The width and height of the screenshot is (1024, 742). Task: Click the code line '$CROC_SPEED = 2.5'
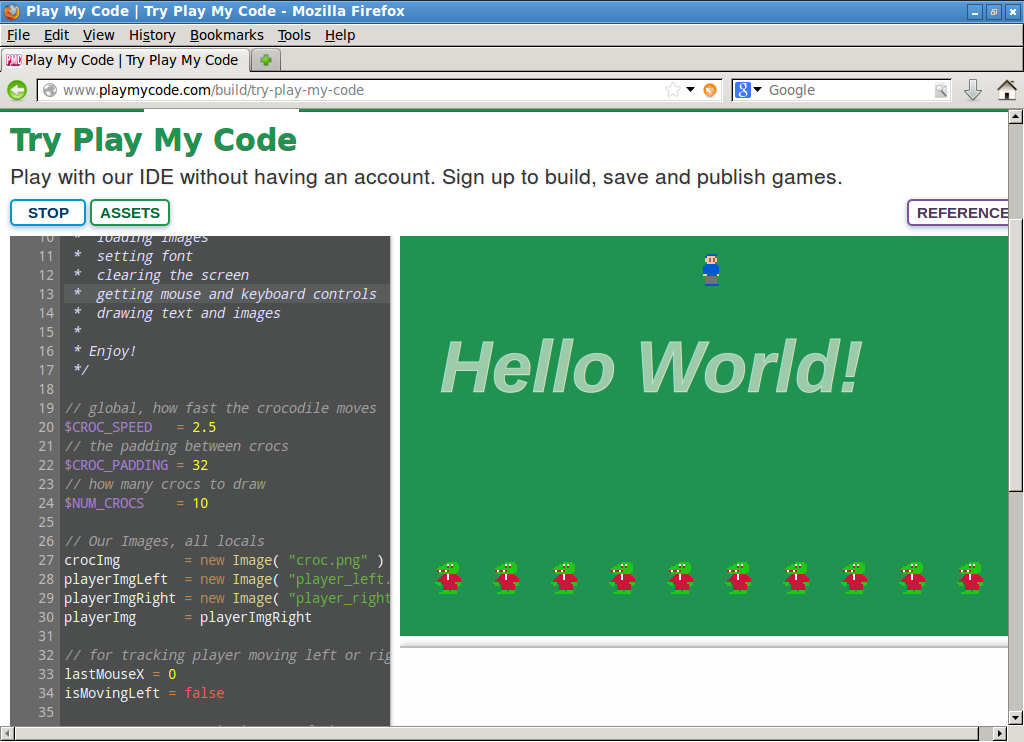140,427
